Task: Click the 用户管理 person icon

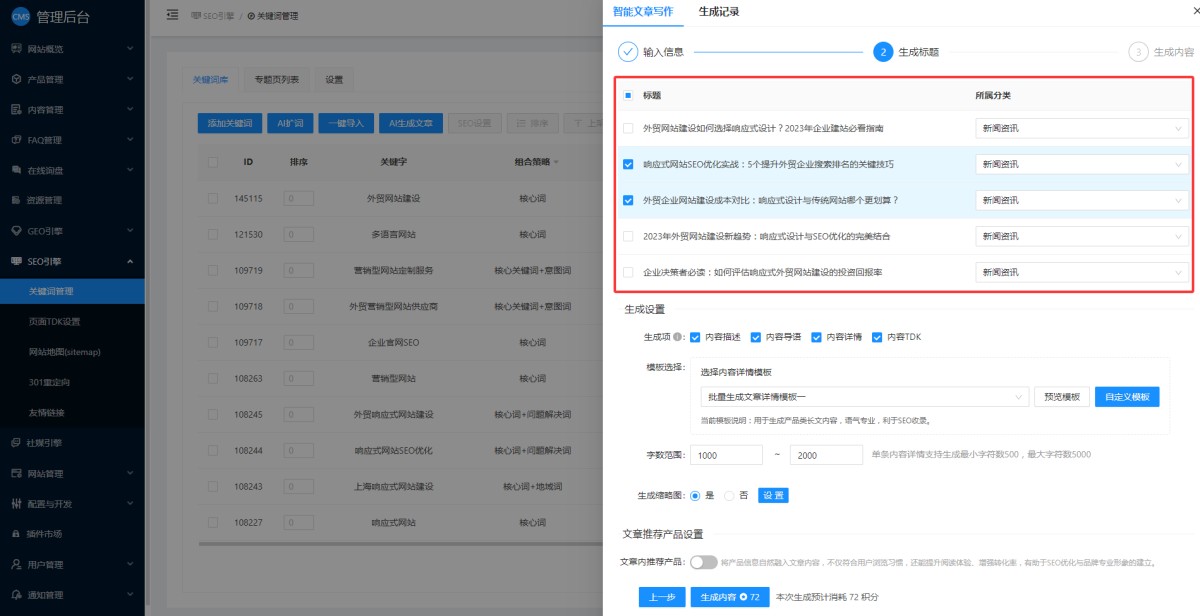Action: (x=16, y=565)
